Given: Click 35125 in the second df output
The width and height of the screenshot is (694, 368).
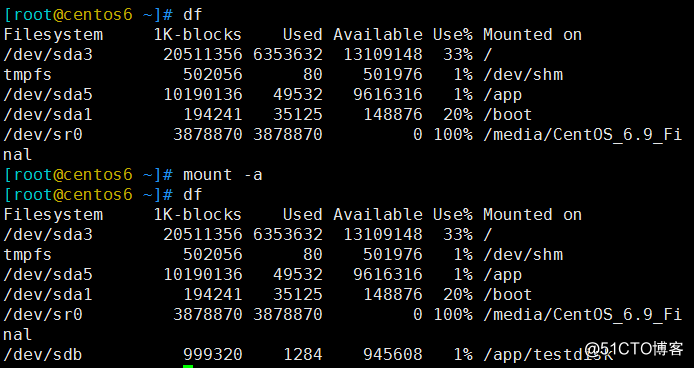Looking at the screenshot, I should (298, 294).
